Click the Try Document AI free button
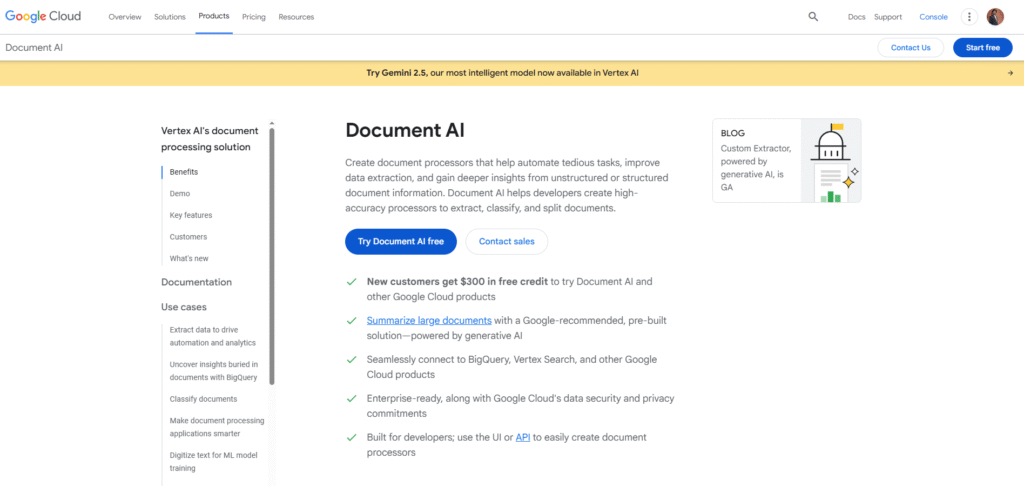The width and height of the screenshot is (1024, 486). click(x=400, y=241)
